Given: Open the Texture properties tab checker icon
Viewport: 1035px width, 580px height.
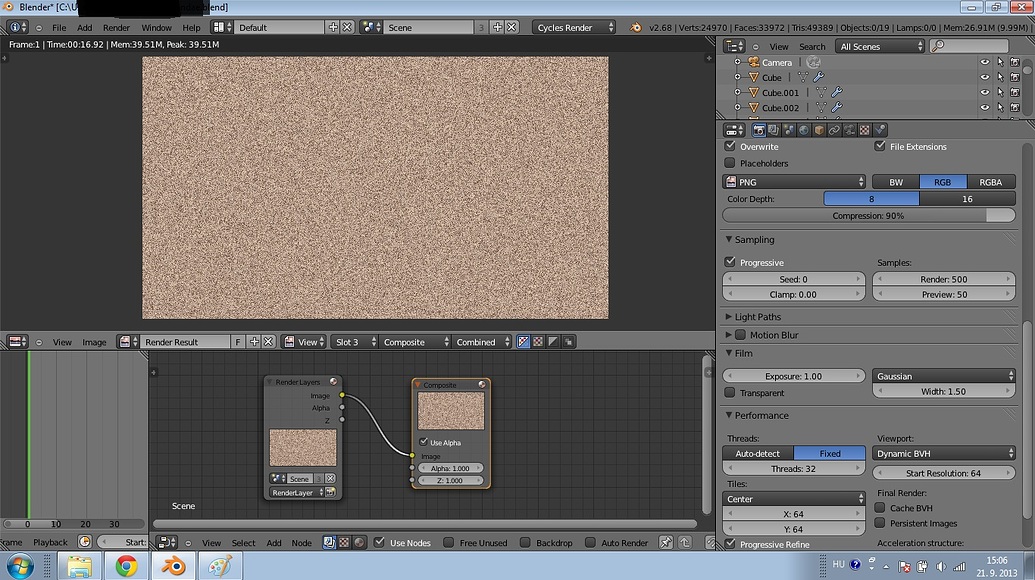Looking at the screenshot, I should coord(865,130).
